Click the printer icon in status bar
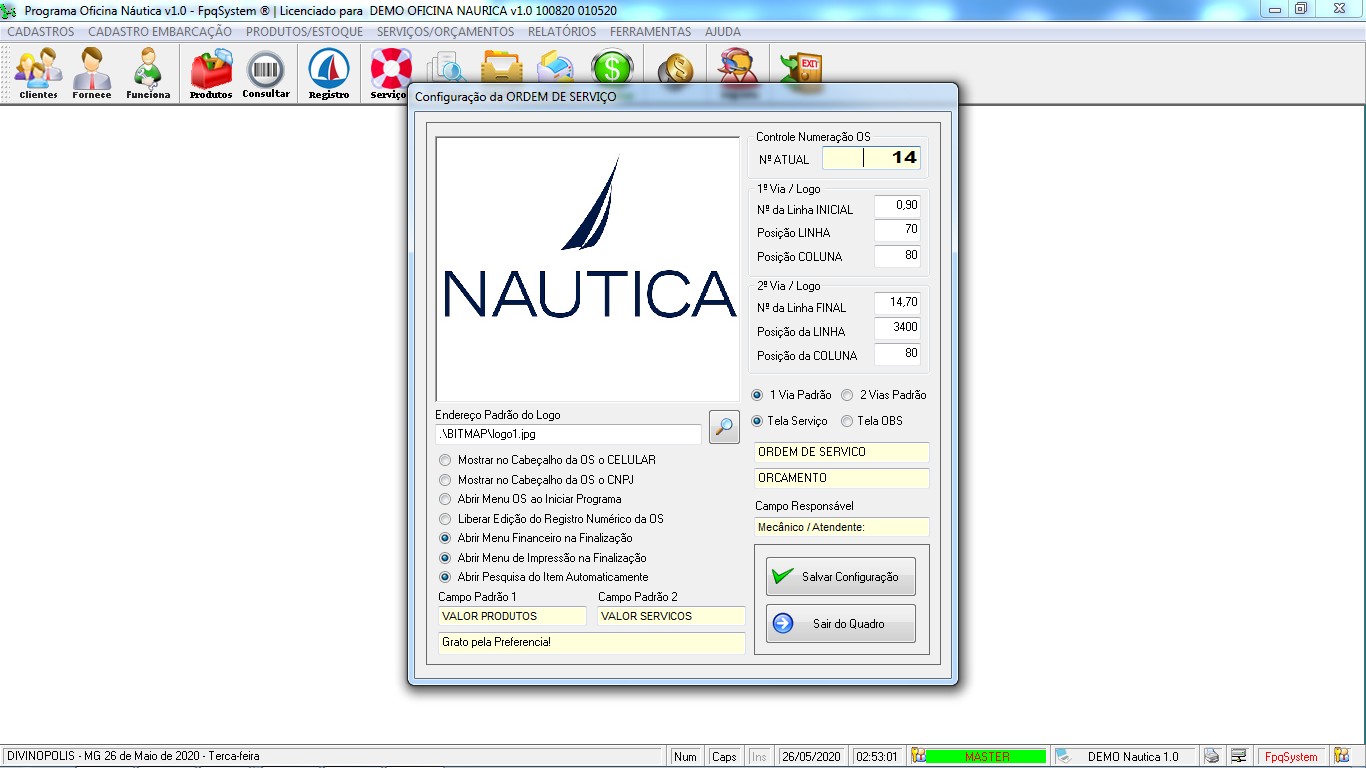Image resolution: width=1366 pixels, height=768 pixels. (x=1212, y=756)
